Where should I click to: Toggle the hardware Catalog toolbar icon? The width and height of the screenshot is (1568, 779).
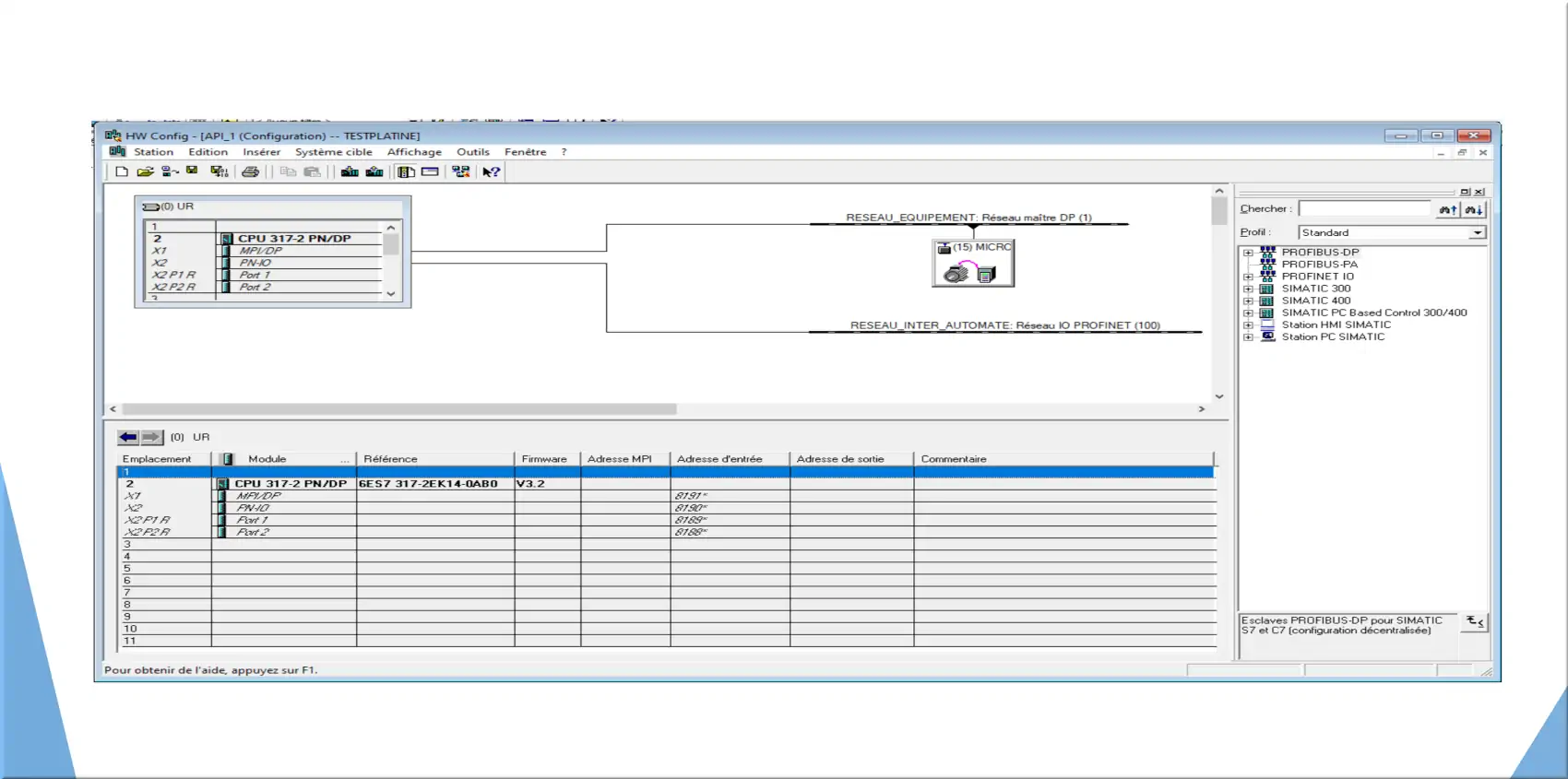[x=406, y=171]
